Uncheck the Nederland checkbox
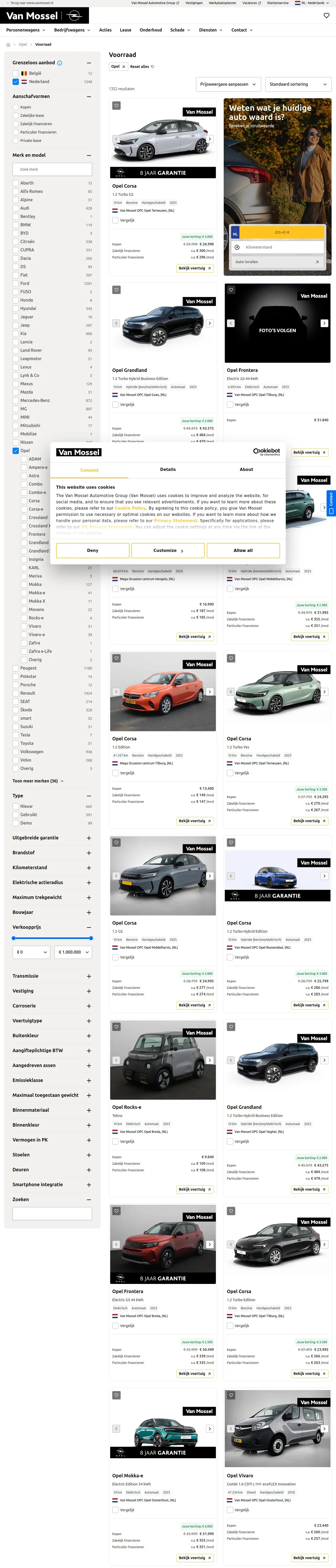336x1568 pixels. click(x=16, y=82)
